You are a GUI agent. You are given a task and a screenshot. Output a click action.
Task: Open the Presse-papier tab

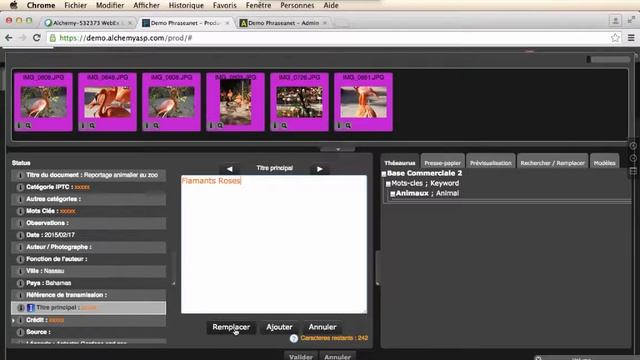[442, 162]
